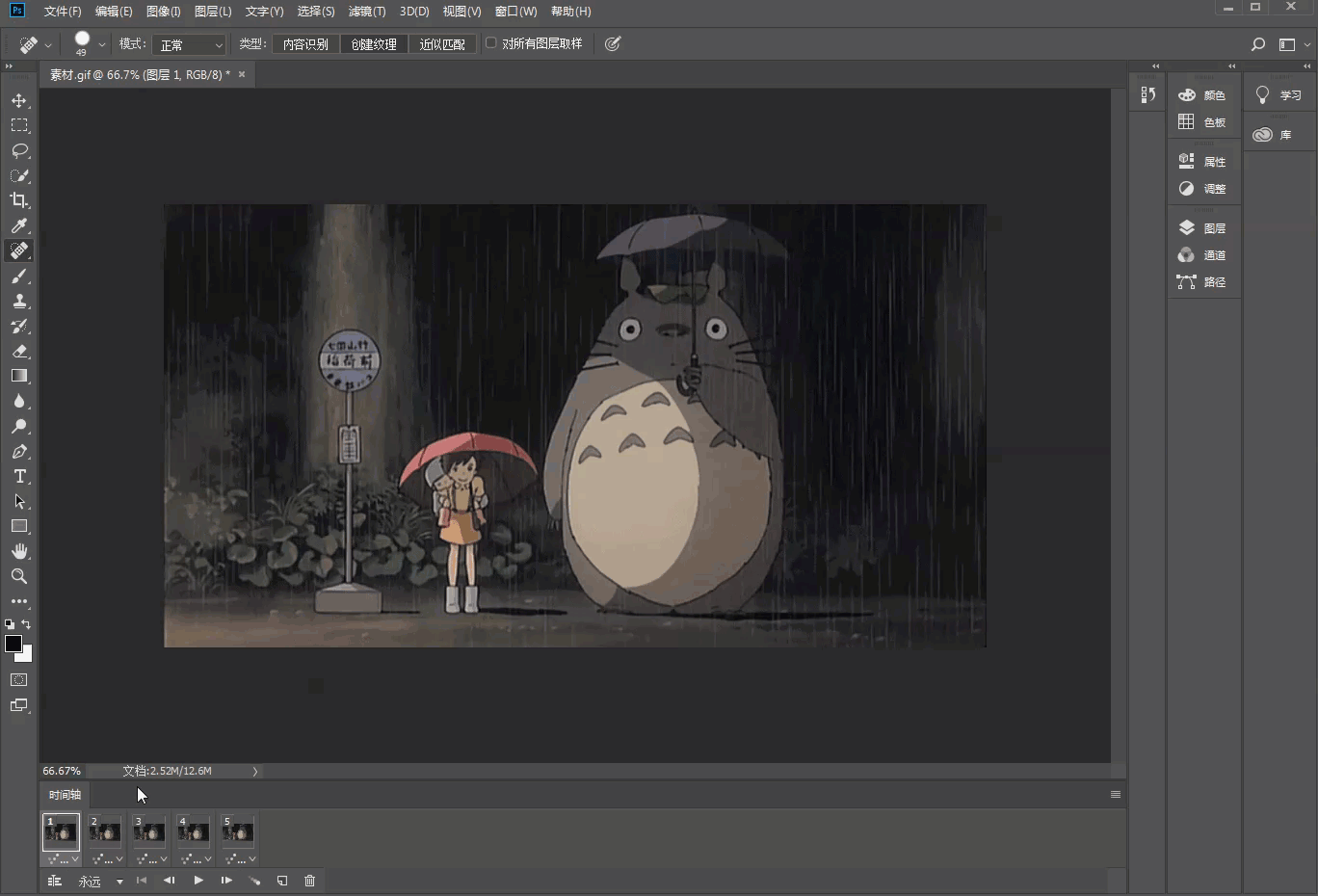This screenshot has width=1318, height=896.
Task: Select the Eraser tool
Action: [x=19, y=351]
